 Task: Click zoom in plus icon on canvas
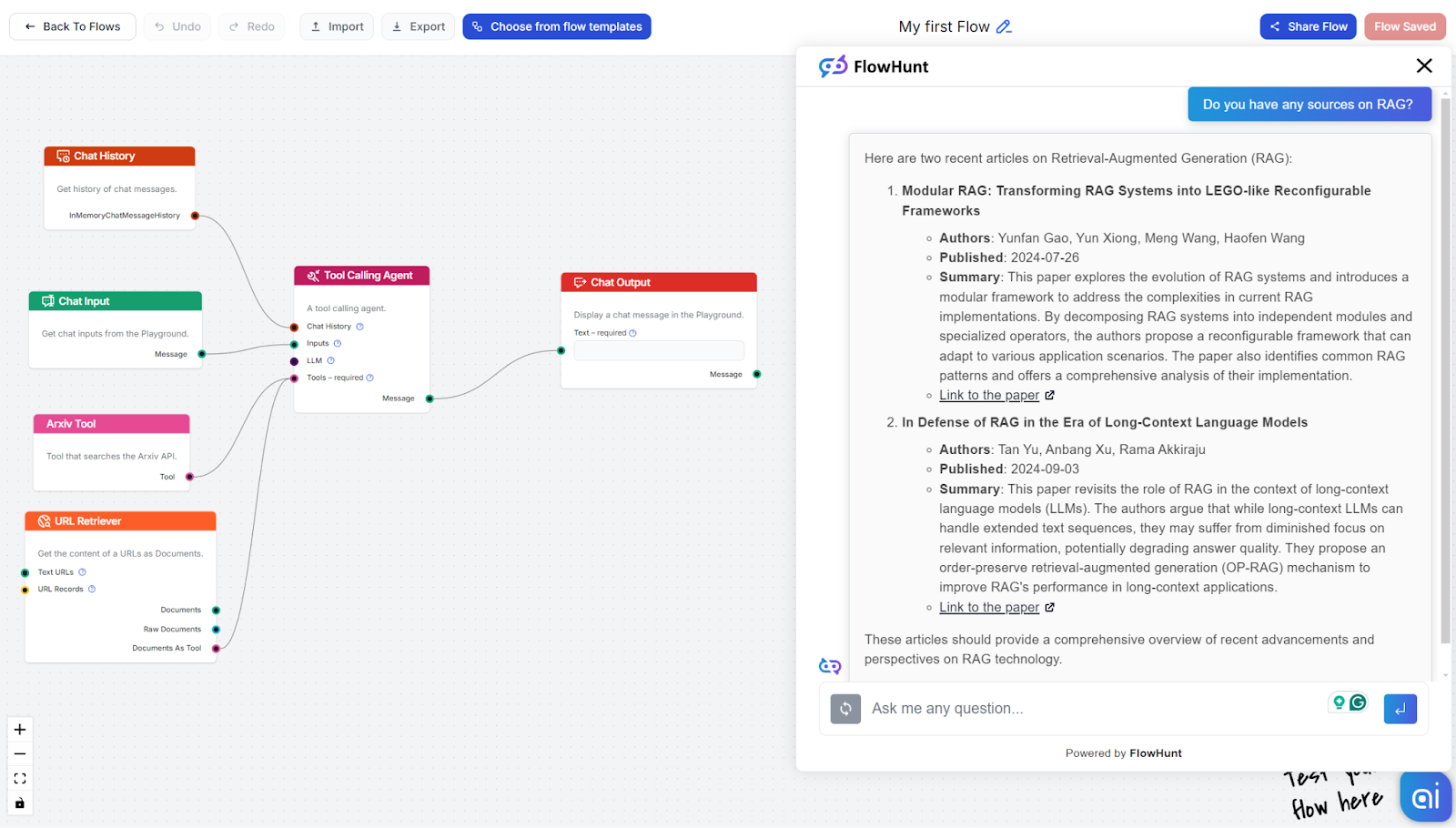tap(20, 730)
